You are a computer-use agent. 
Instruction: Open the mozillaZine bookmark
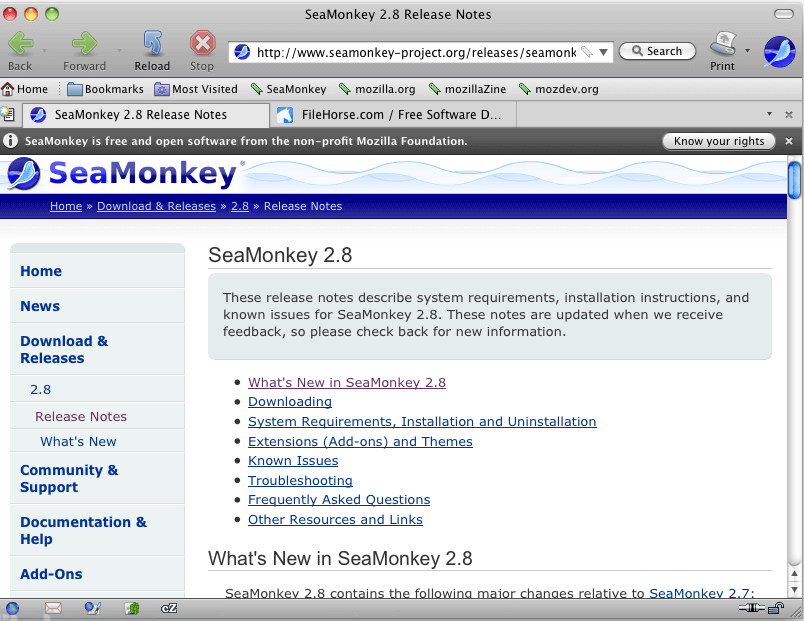tap(467, 89)
